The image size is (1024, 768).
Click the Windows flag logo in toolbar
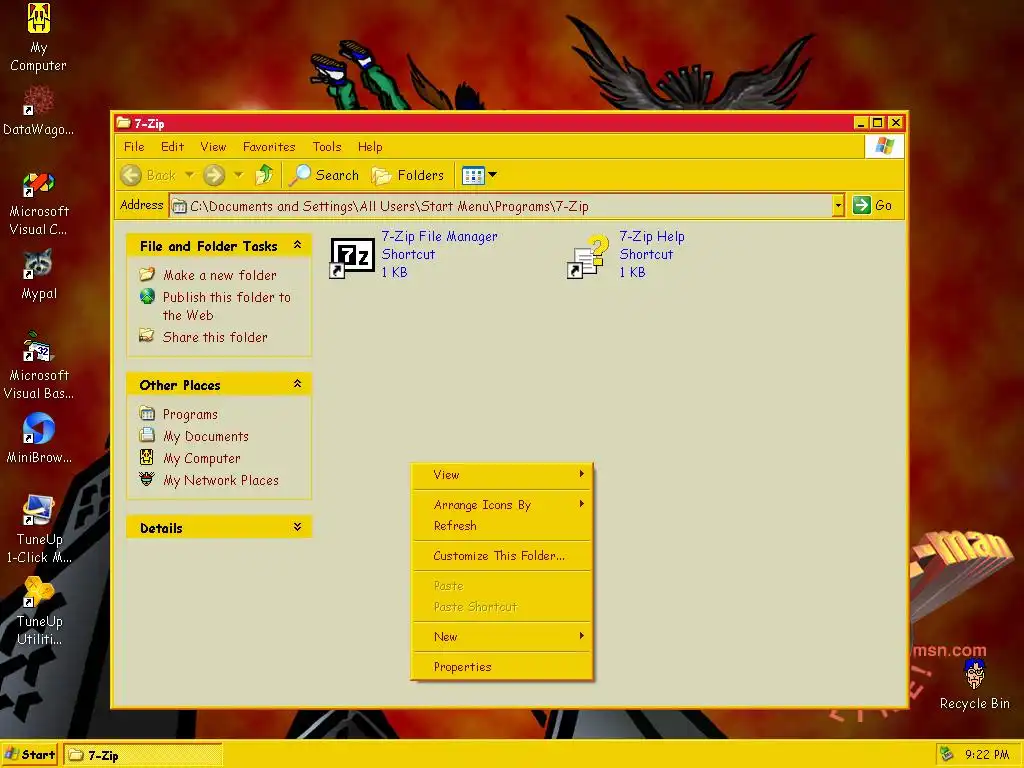[x=885, y=146]
